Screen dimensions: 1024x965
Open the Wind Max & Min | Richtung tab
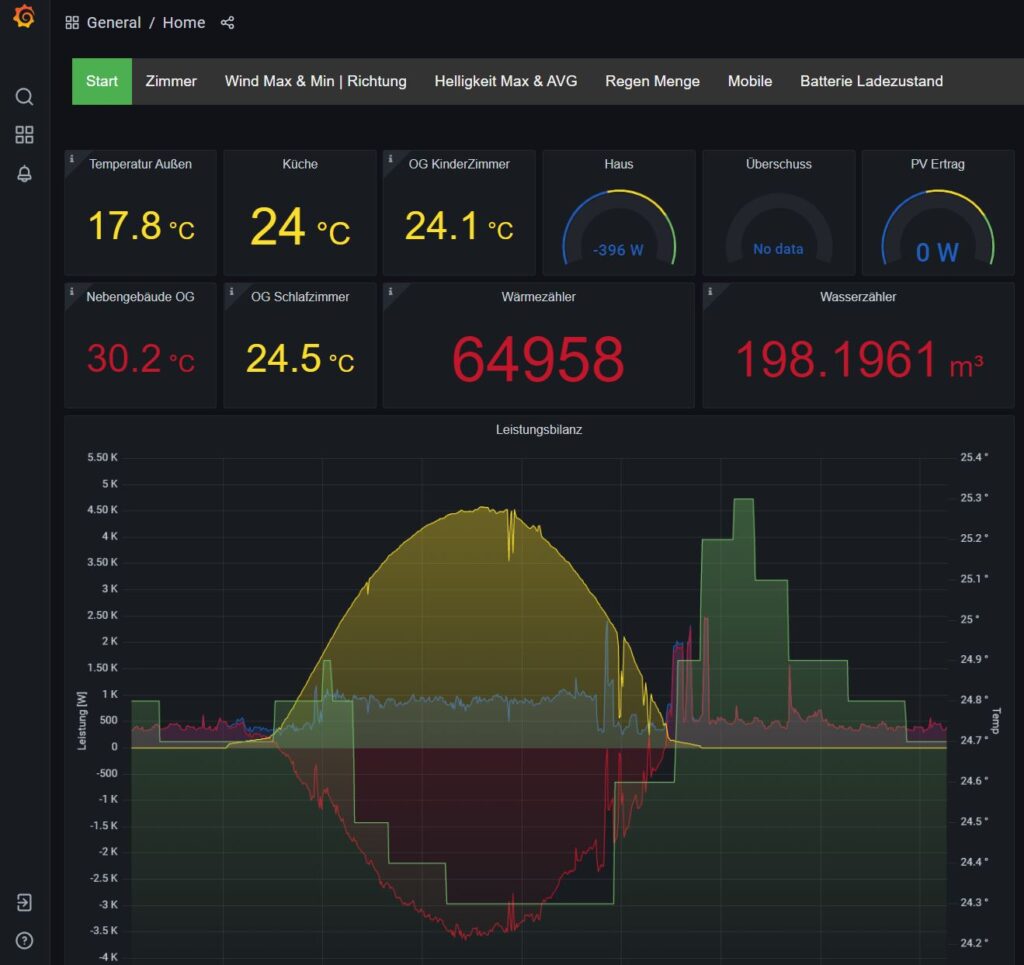click(315, 81)
